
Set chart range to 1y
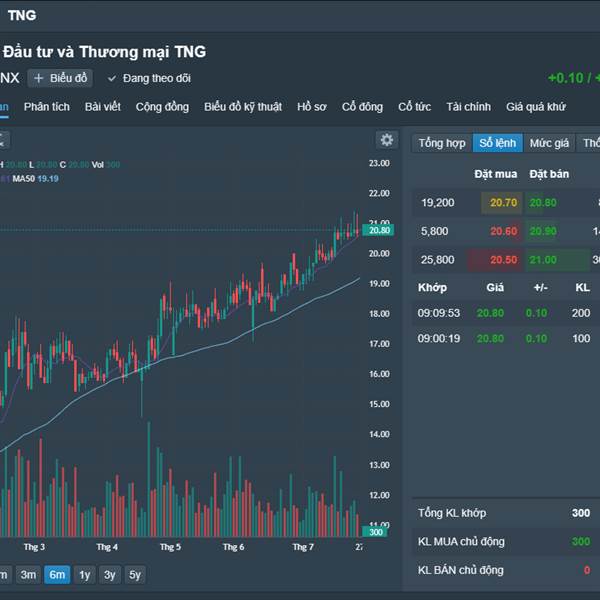(x=85, y=574)
